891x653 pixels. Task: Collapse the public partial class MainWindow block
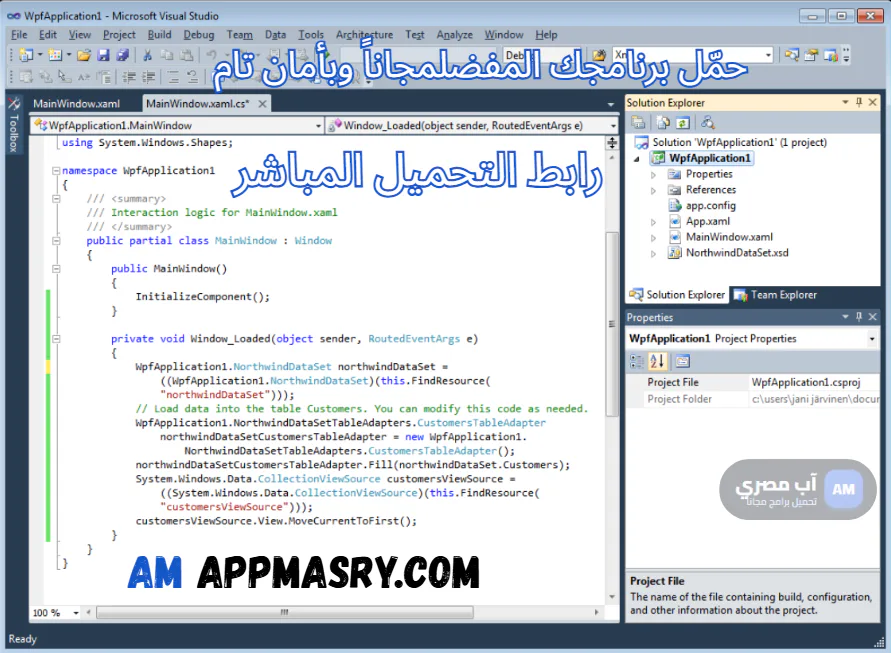[56, 240]
